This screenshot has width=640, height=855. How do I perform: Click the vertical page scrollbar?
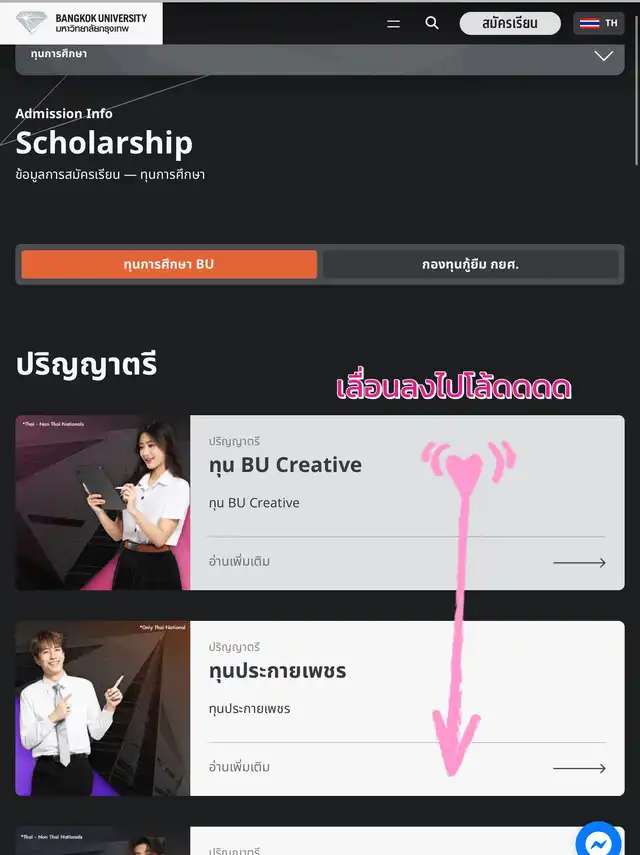tap(636, 87)
